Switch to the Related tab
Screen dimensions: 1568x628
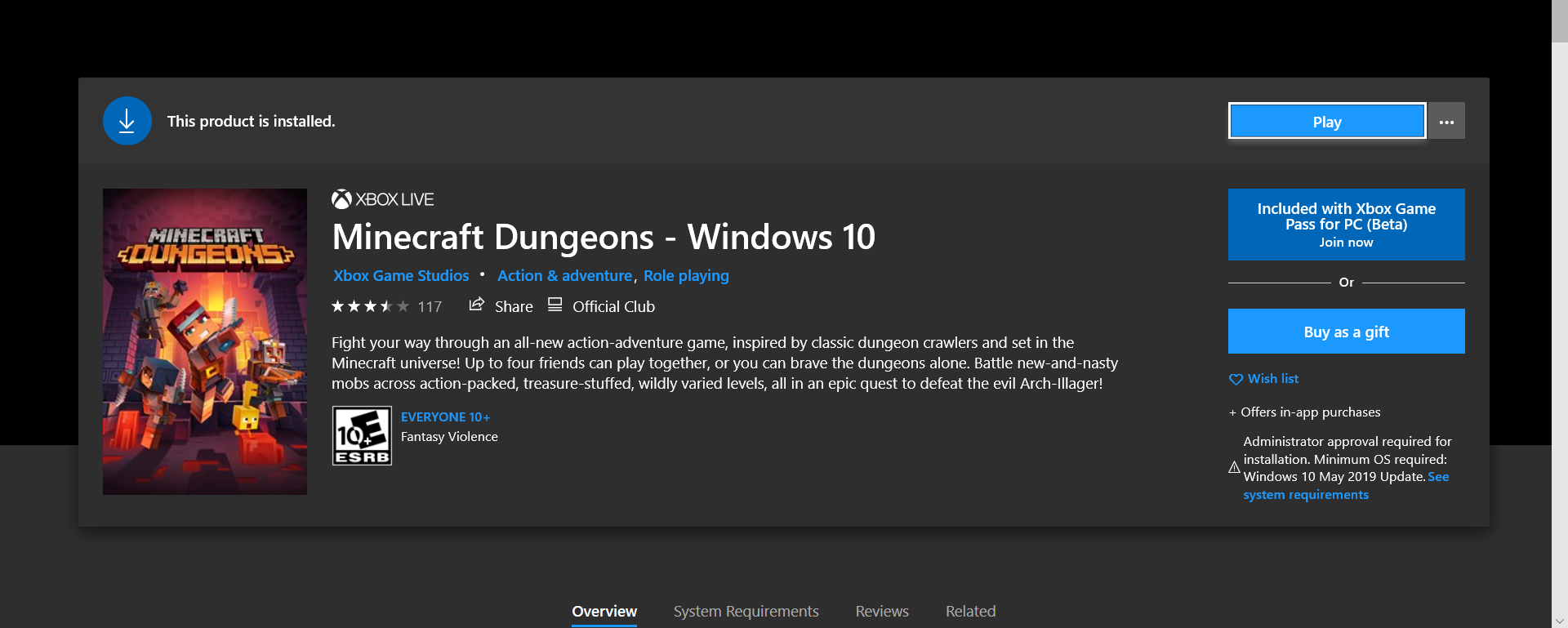coord(970,612)
